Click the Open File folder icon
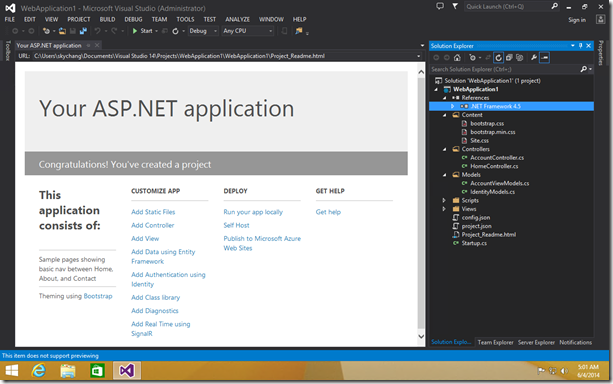The height and width of the screenshot is (384, 613). tap(62, 31)
